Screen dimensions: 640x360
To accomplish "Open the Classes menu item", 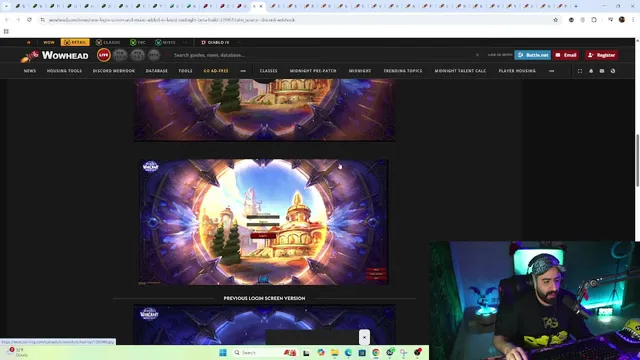I will pos(269,71).
